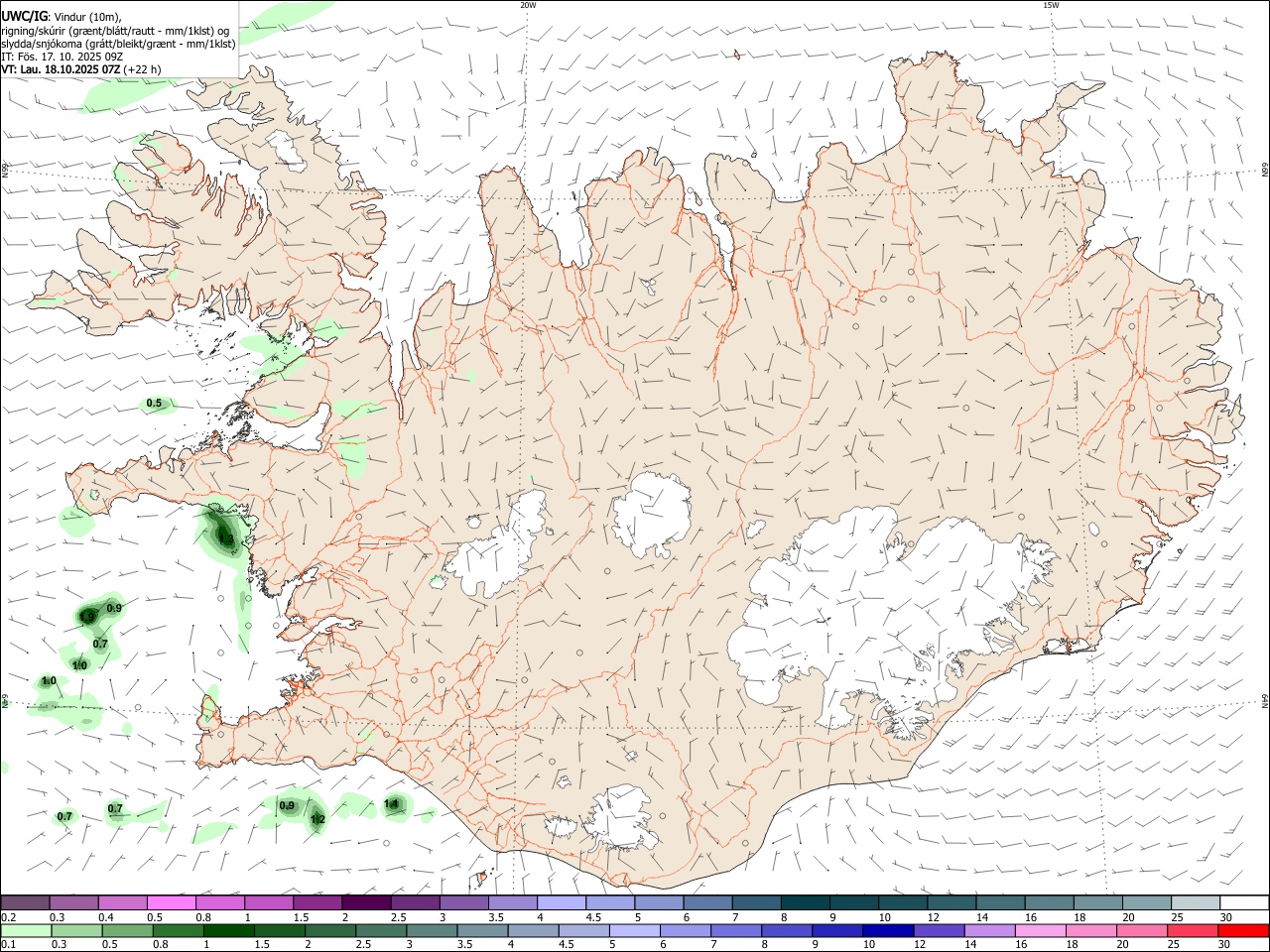
Task: Click the light grey snow swatch between 25 and 30
Action: click(1195, 902)
